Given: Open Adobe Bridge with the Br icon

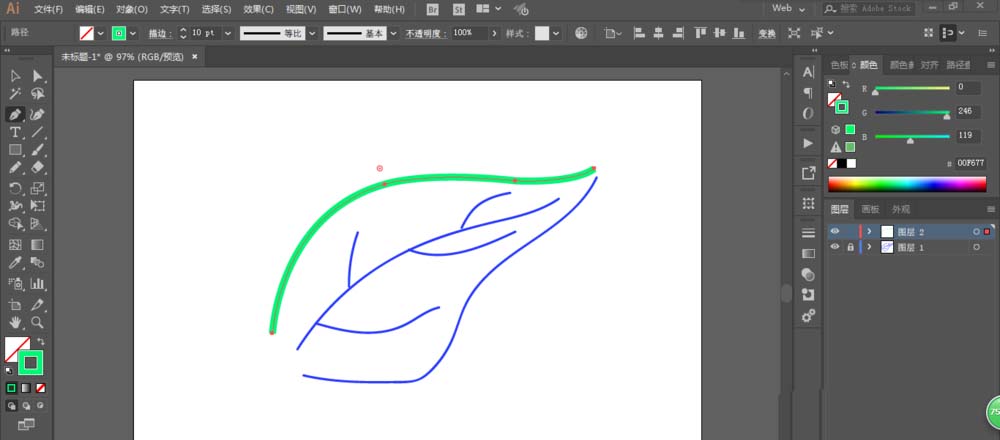Looking at the screenshot, I should (x=433, y=9).
